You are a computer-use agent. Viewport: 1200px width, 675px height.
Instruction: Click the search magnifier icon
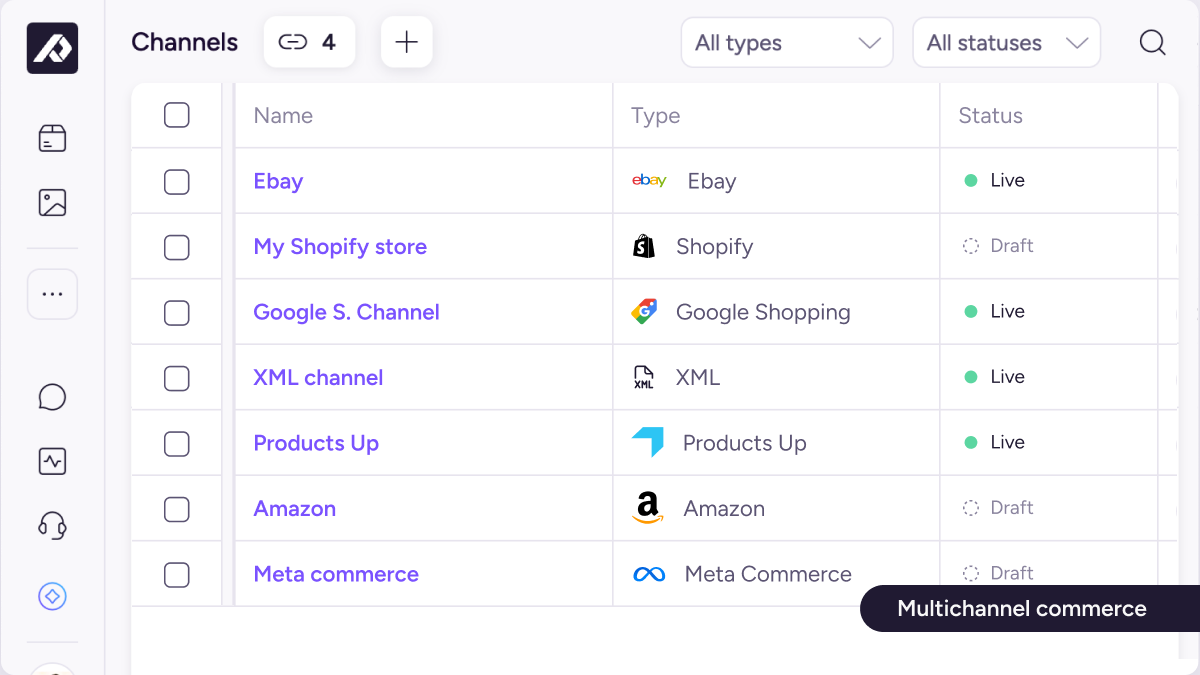(1153, 43)
